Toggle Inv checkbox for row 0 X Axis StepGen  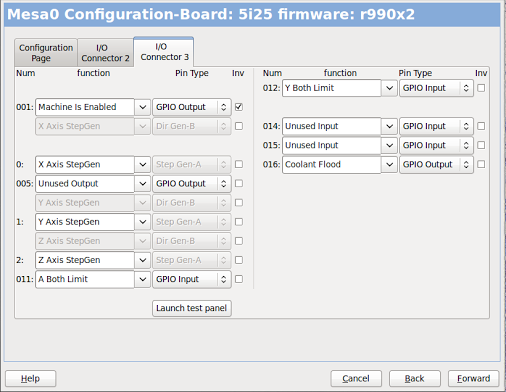click(239, 164)
